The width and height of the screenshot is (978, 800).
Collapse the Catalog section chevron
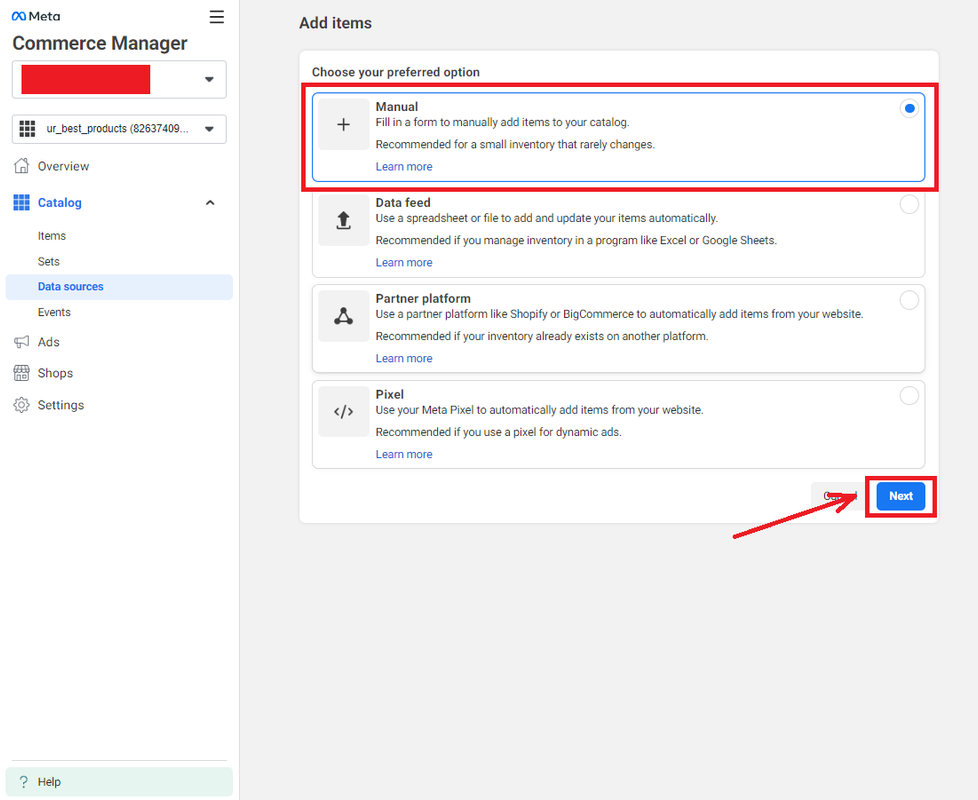[x=210, y=203]
